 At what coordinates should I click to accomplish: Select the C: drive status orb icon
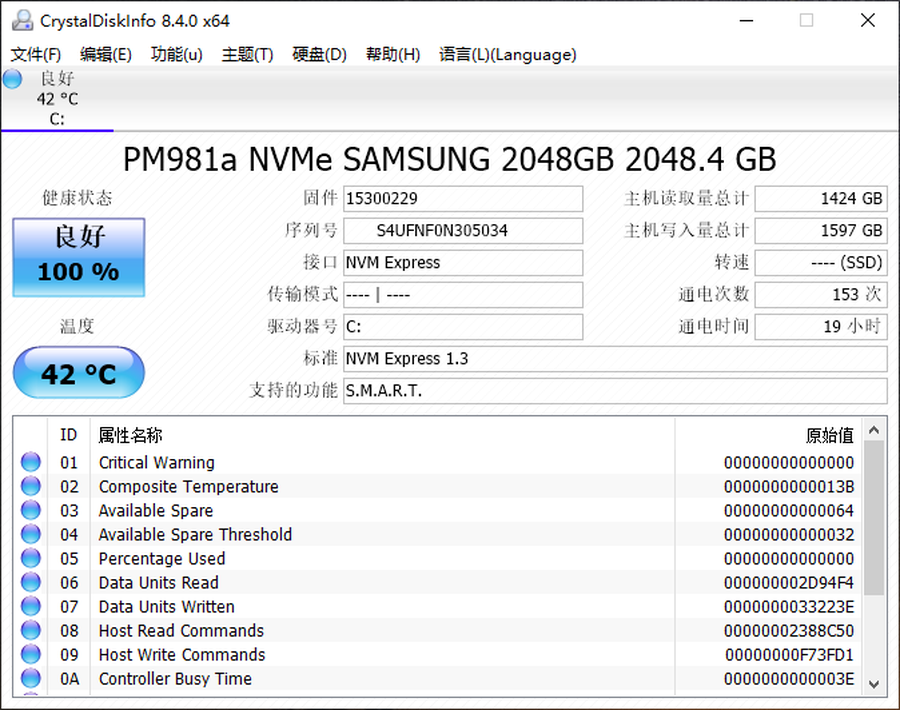13,80
